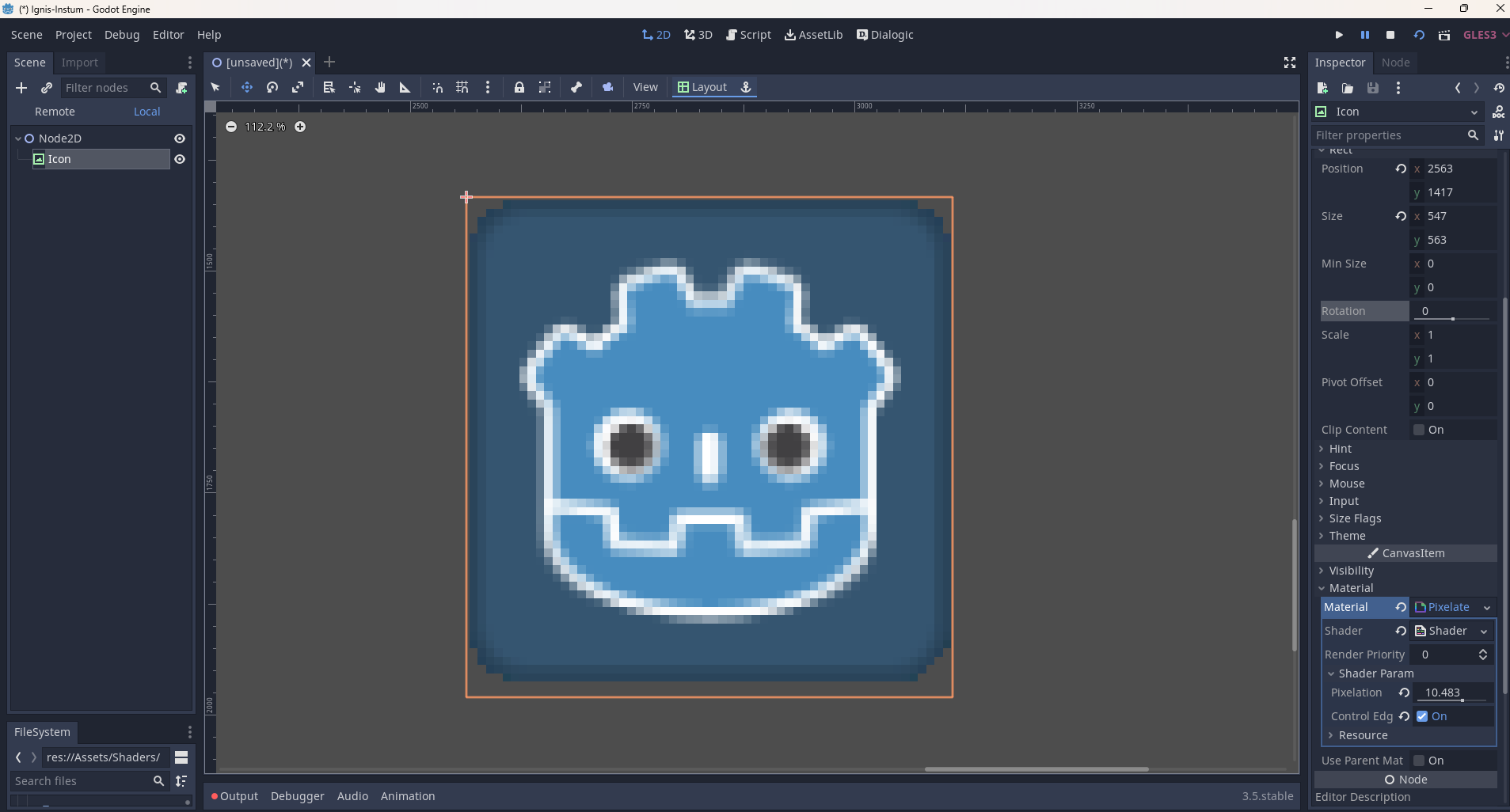Add a new node to scene
The width and height of the screenshot is (1510, 812).
point(21,88)
